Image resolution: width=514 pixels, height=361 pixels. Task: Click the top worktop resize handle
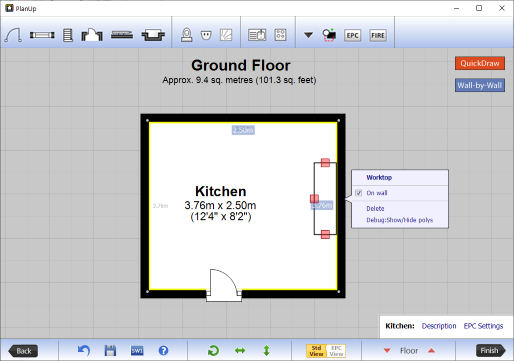pyautogui.click(x=325, y=163)
